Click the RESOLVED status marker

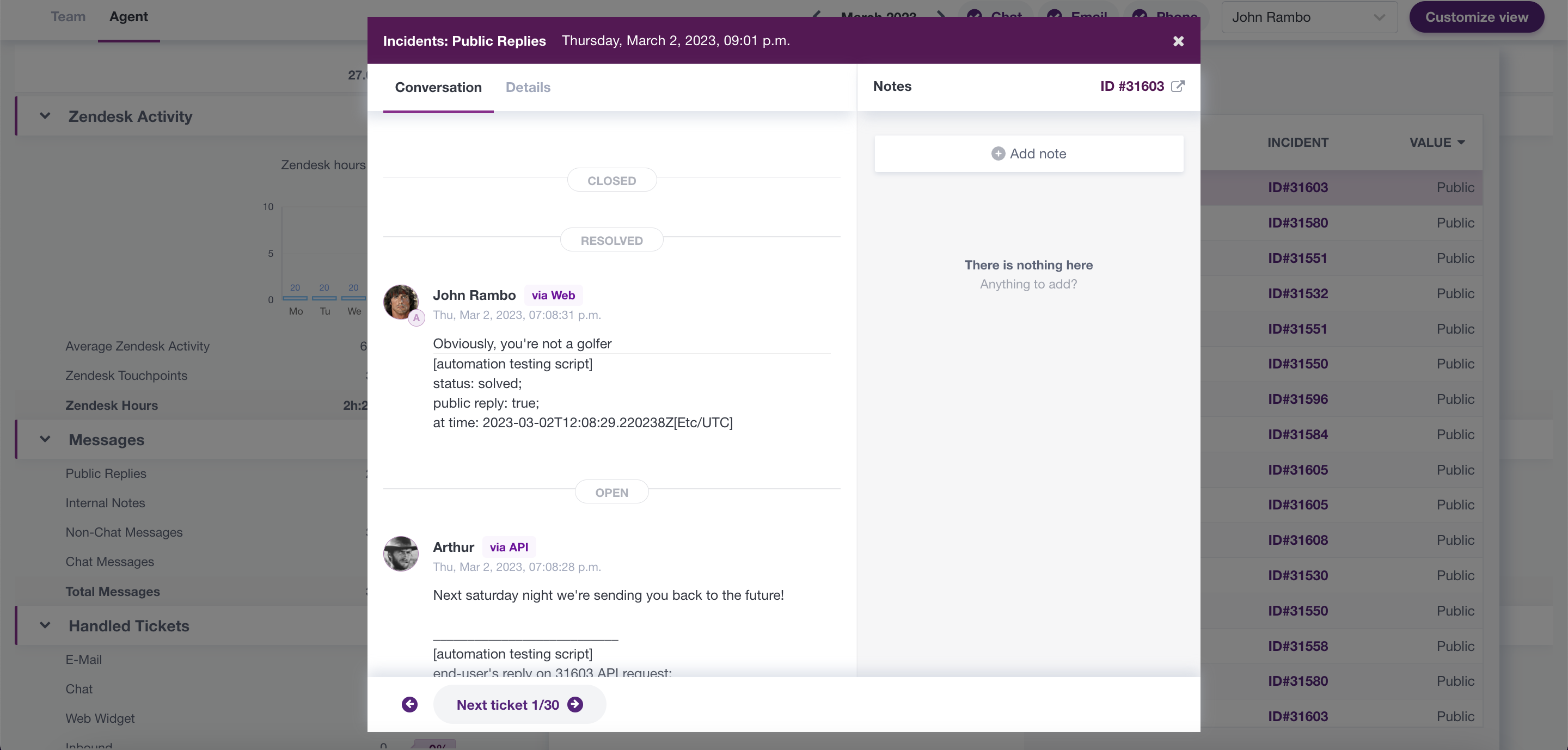(x=612, y=240)
